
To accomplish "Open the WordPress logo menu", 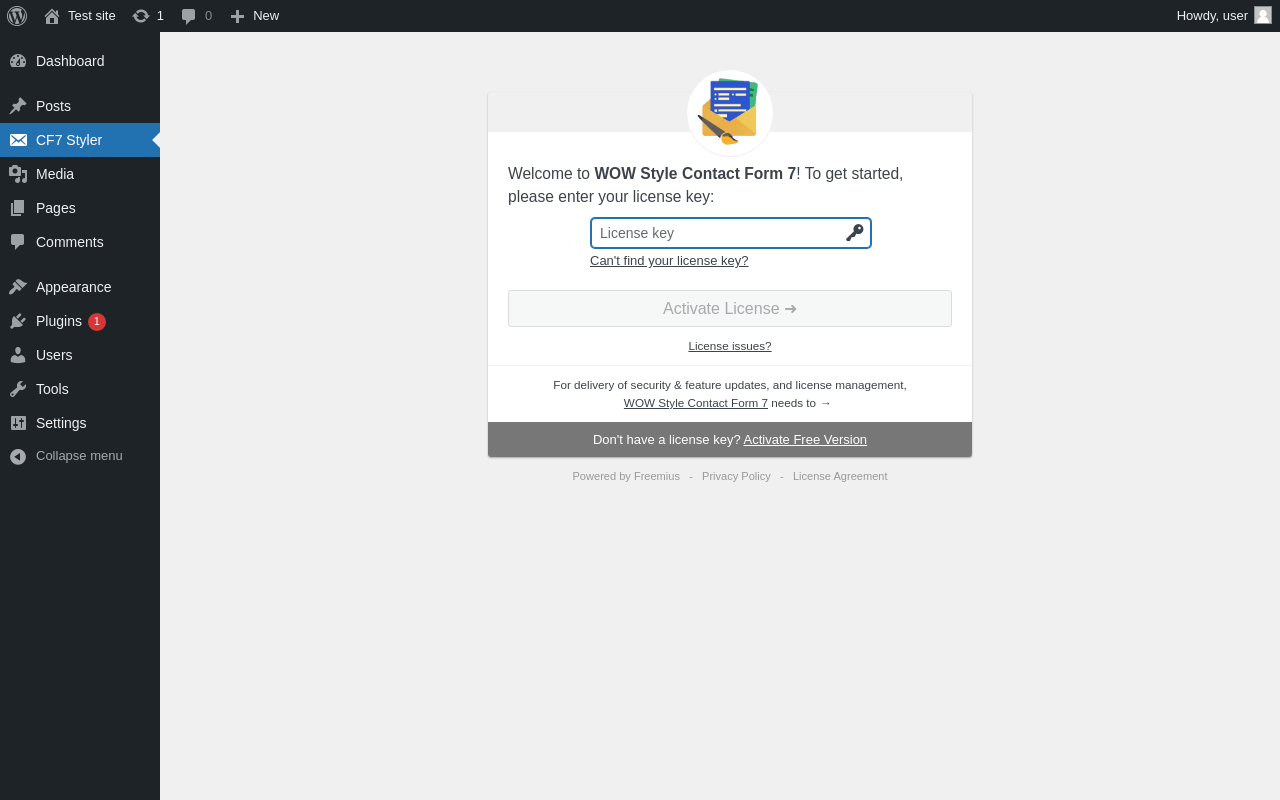I will (x=17, y=16).
